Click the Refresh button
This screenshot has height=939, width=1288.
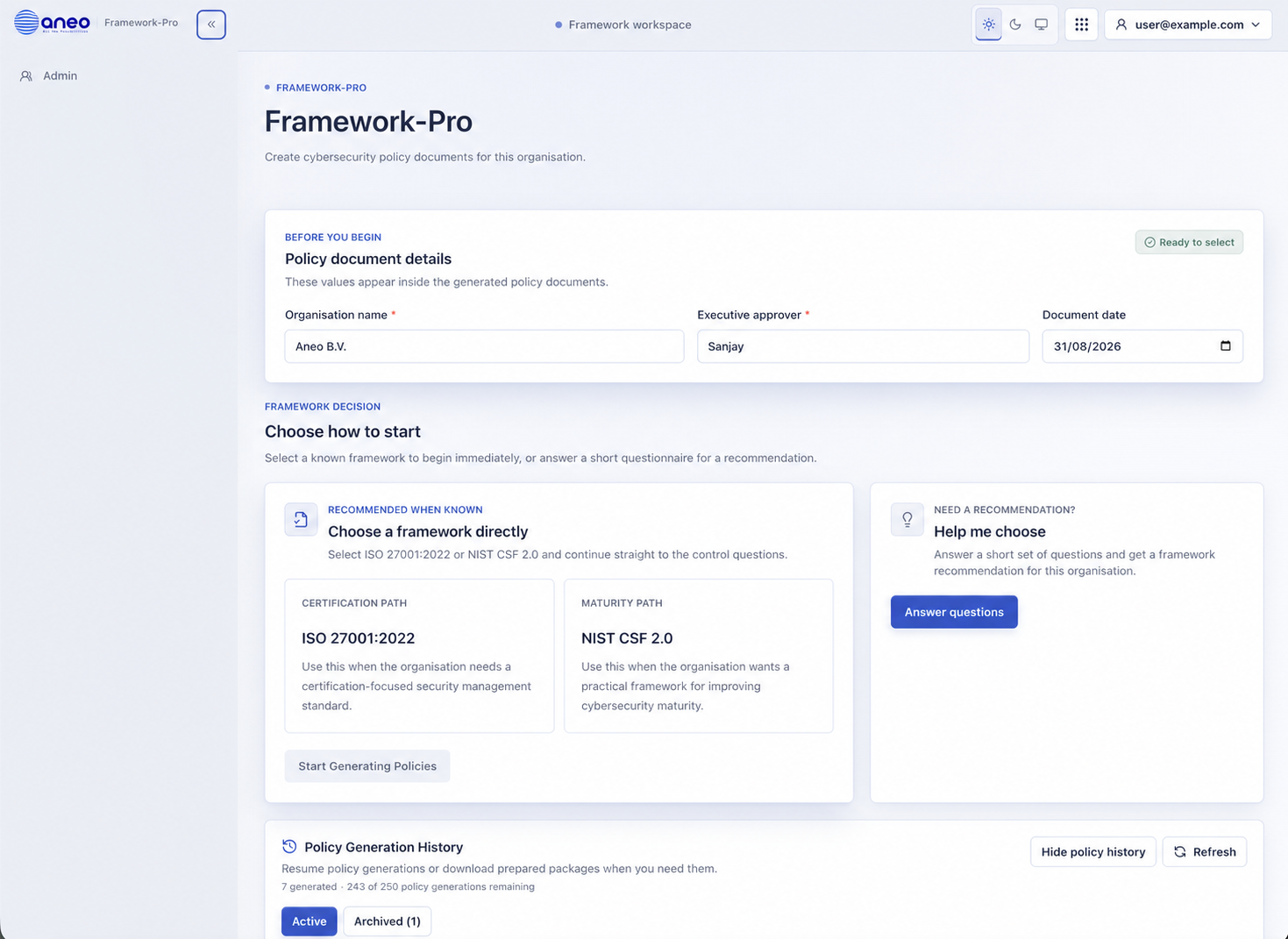pyautogui.click(x=1205, y=851)
